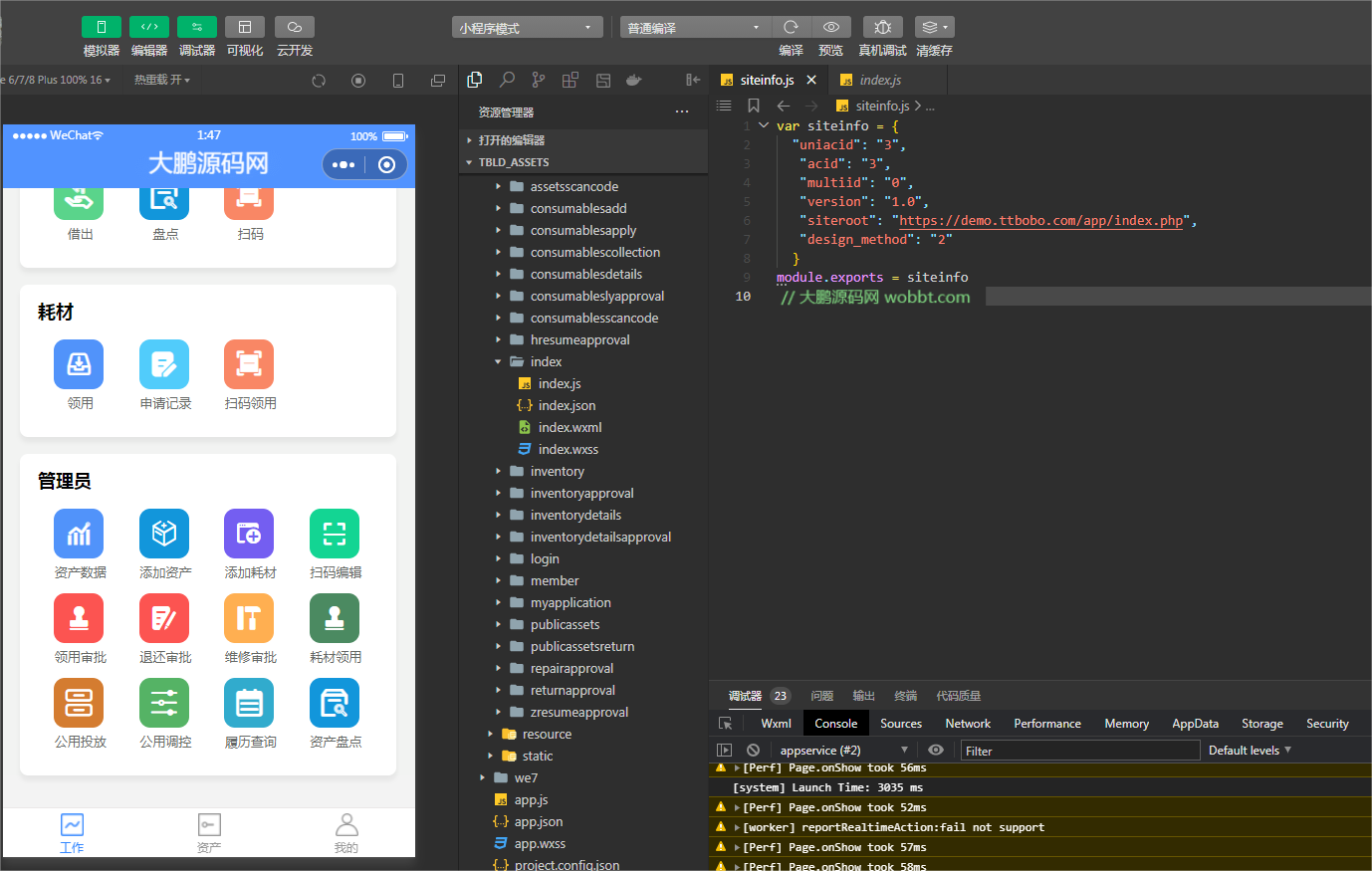Open the Default levels dropdown
The width and height of the screenshot is (1372, 871).
coord(1250,751)
